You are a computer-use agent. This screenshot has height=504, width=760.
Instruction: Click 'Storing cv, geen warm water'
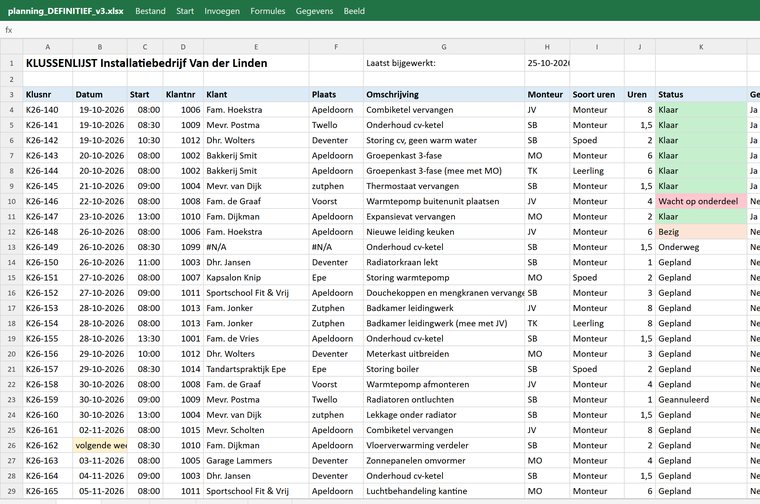443,141
